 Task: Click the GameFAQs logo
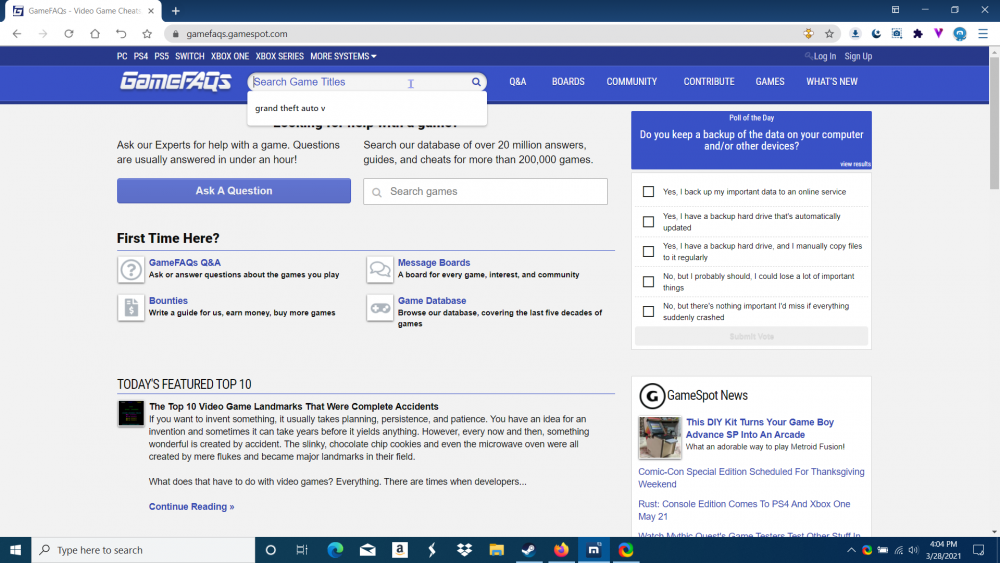pos(175,82)
